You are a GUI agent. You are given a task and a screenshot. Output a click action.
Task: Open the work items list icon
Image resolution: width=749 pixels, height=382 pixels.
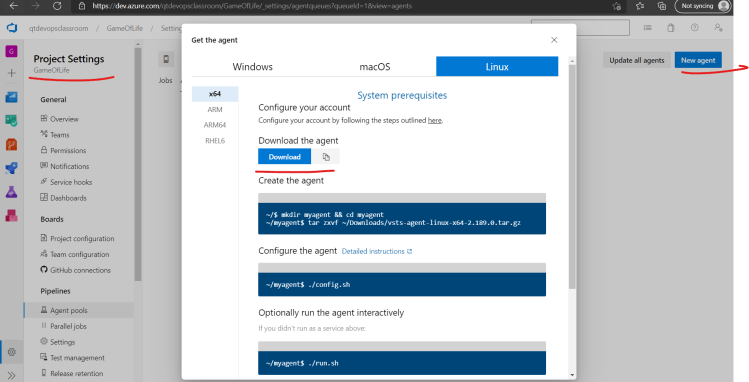pos(647,28)
